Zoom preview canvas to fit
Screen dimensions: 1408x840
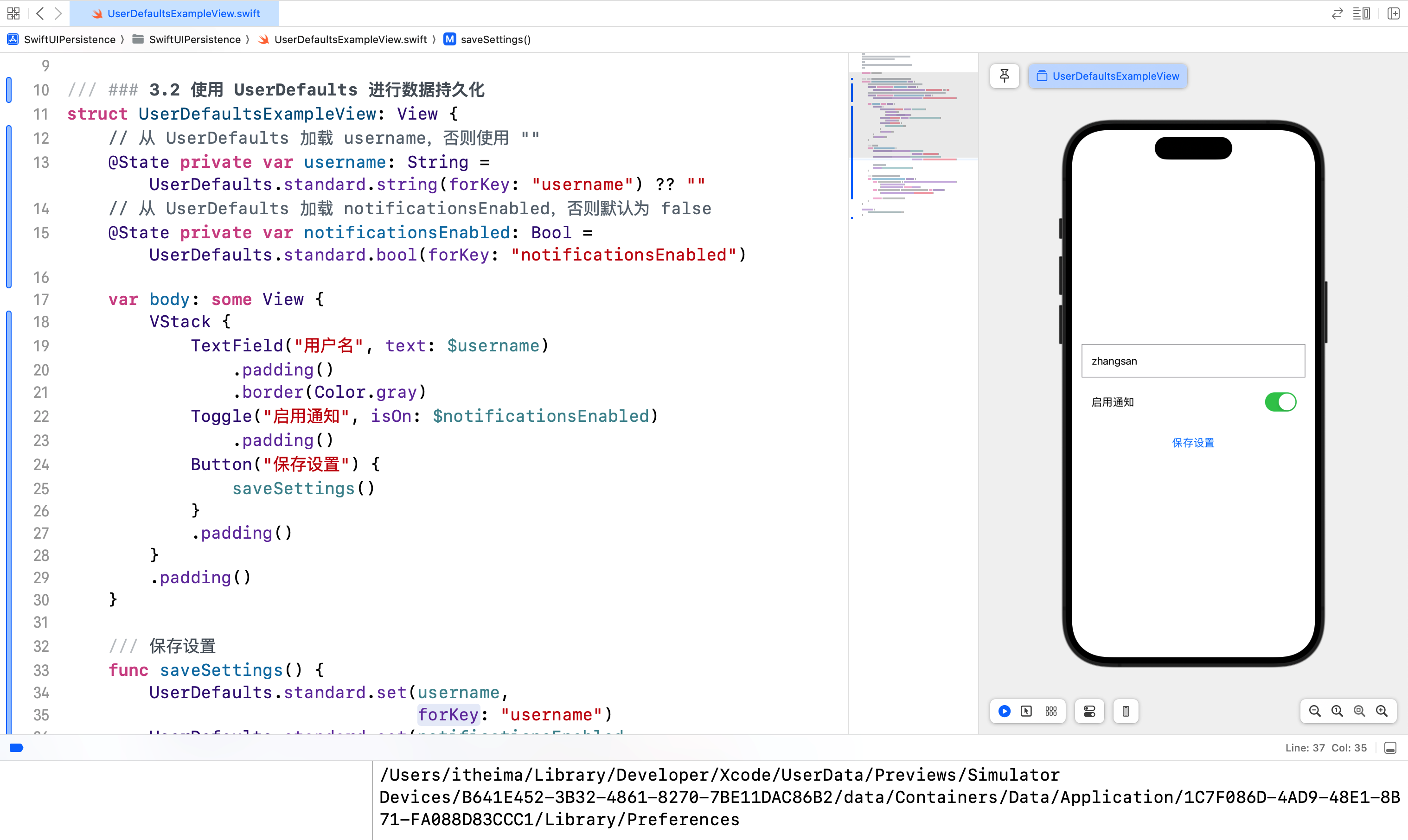[x=1359, y=711]
